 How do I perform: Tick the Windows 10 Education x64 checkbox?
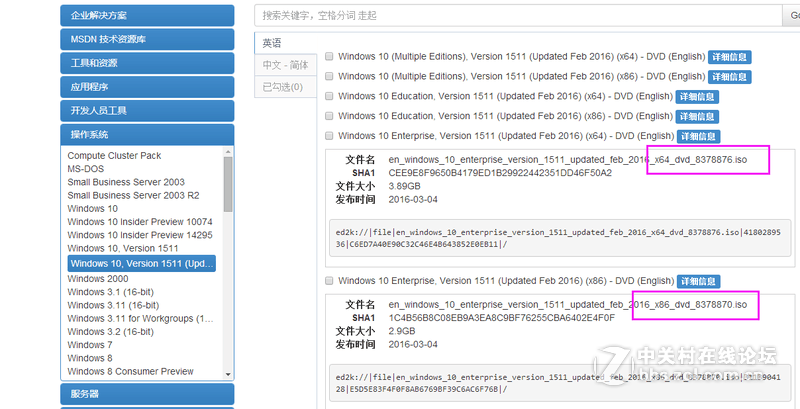click(329, 96)
